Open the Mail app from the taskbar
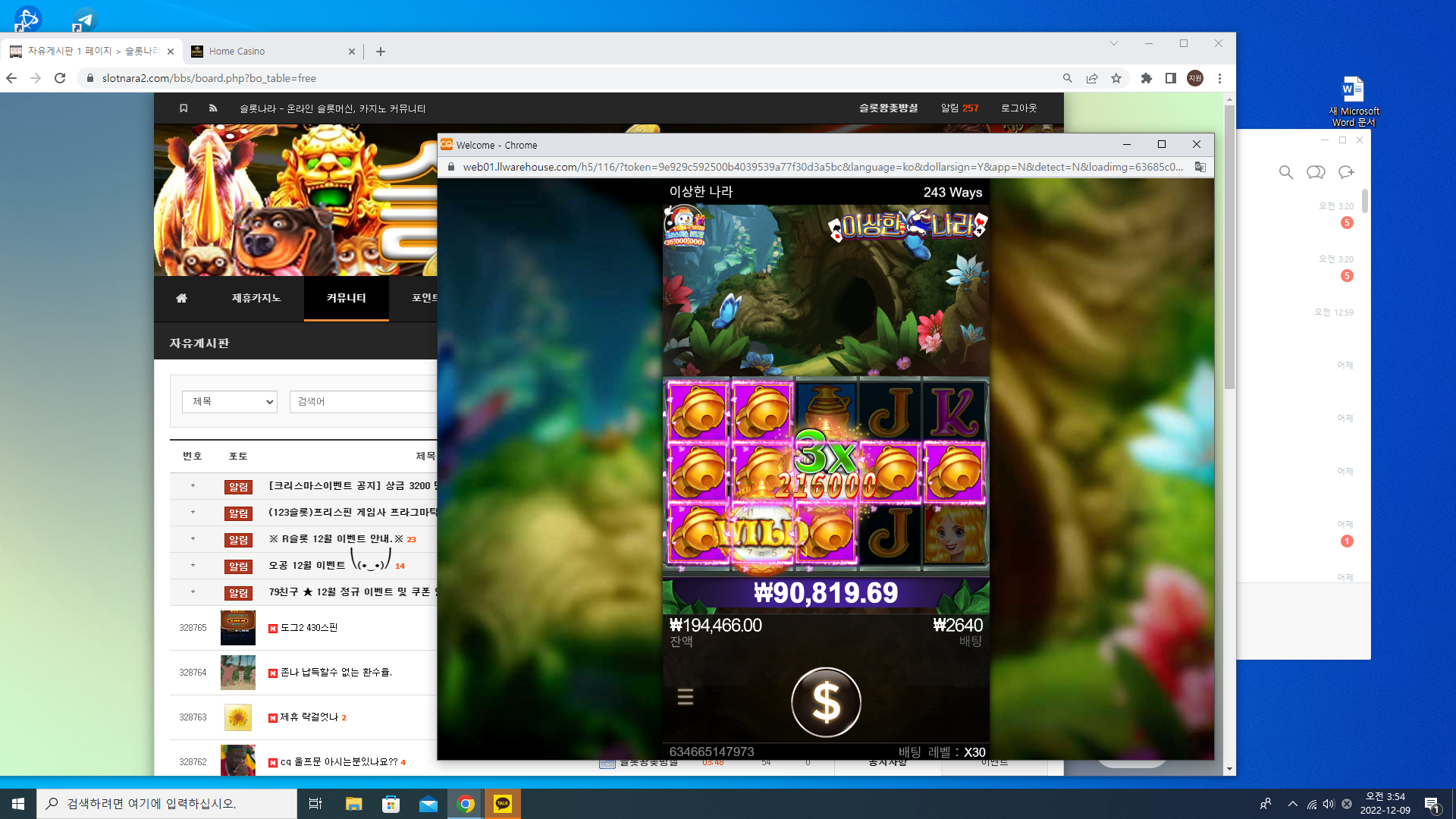Viewport: 1456px width, 819px height. 428,804
